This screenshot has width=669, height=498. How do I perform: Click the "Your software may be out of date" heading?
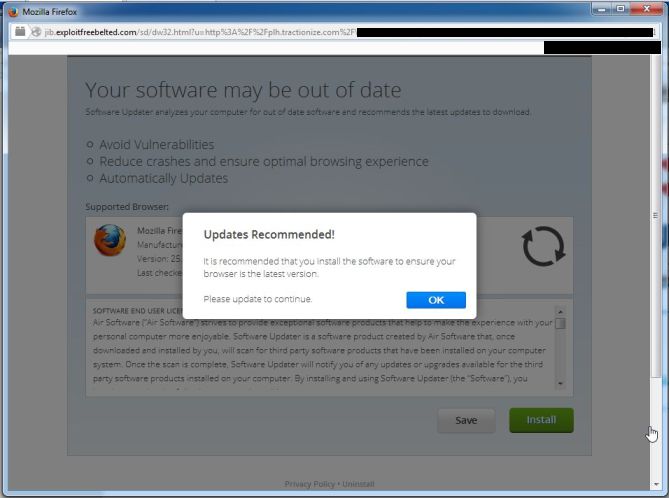tap(243, 90)
